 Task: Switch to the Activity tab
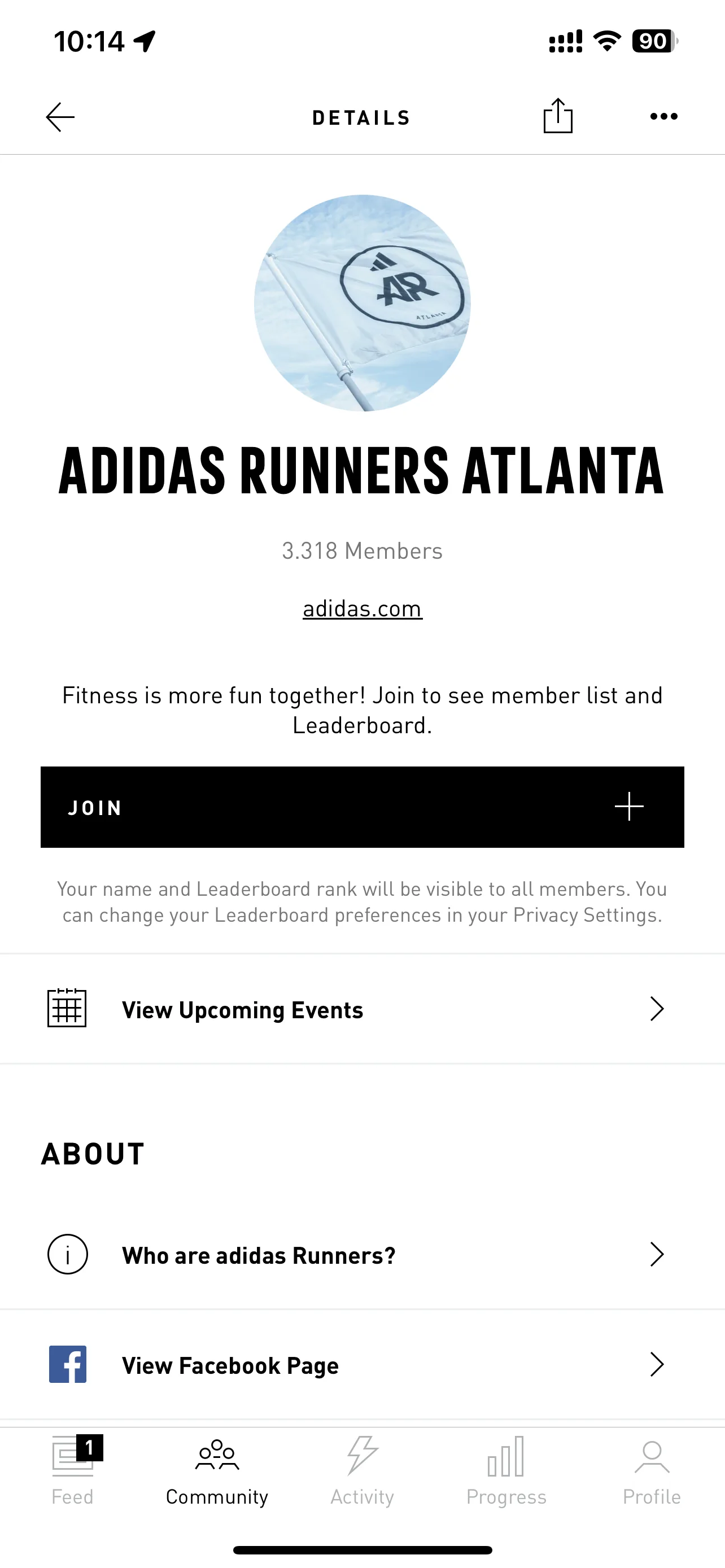pos(362,1469)
